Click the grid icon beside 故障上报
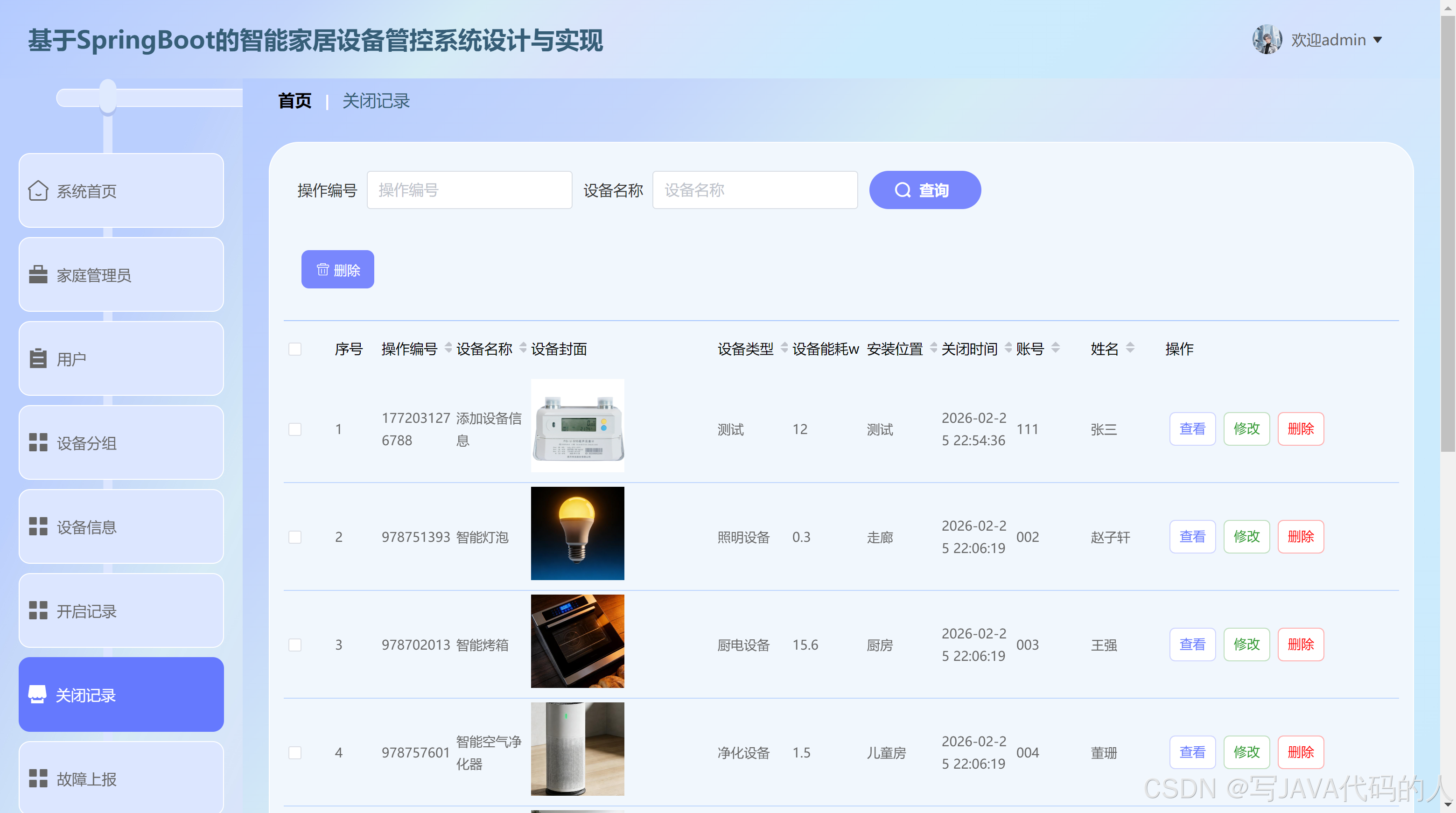Screen dimensions: 1456x813 point(38,778)
